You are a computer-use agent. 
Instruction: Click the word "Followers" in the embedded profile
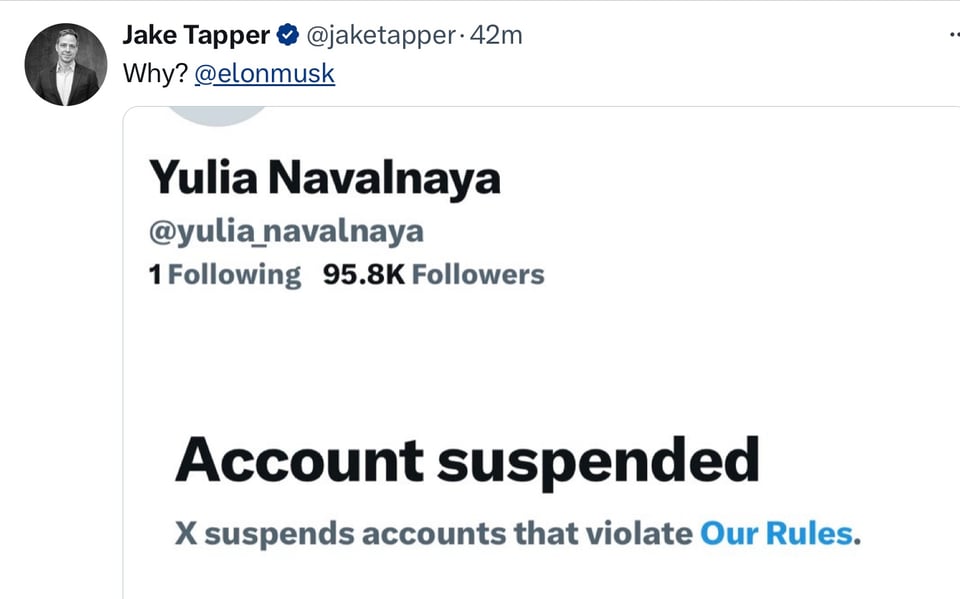[478, 275]
